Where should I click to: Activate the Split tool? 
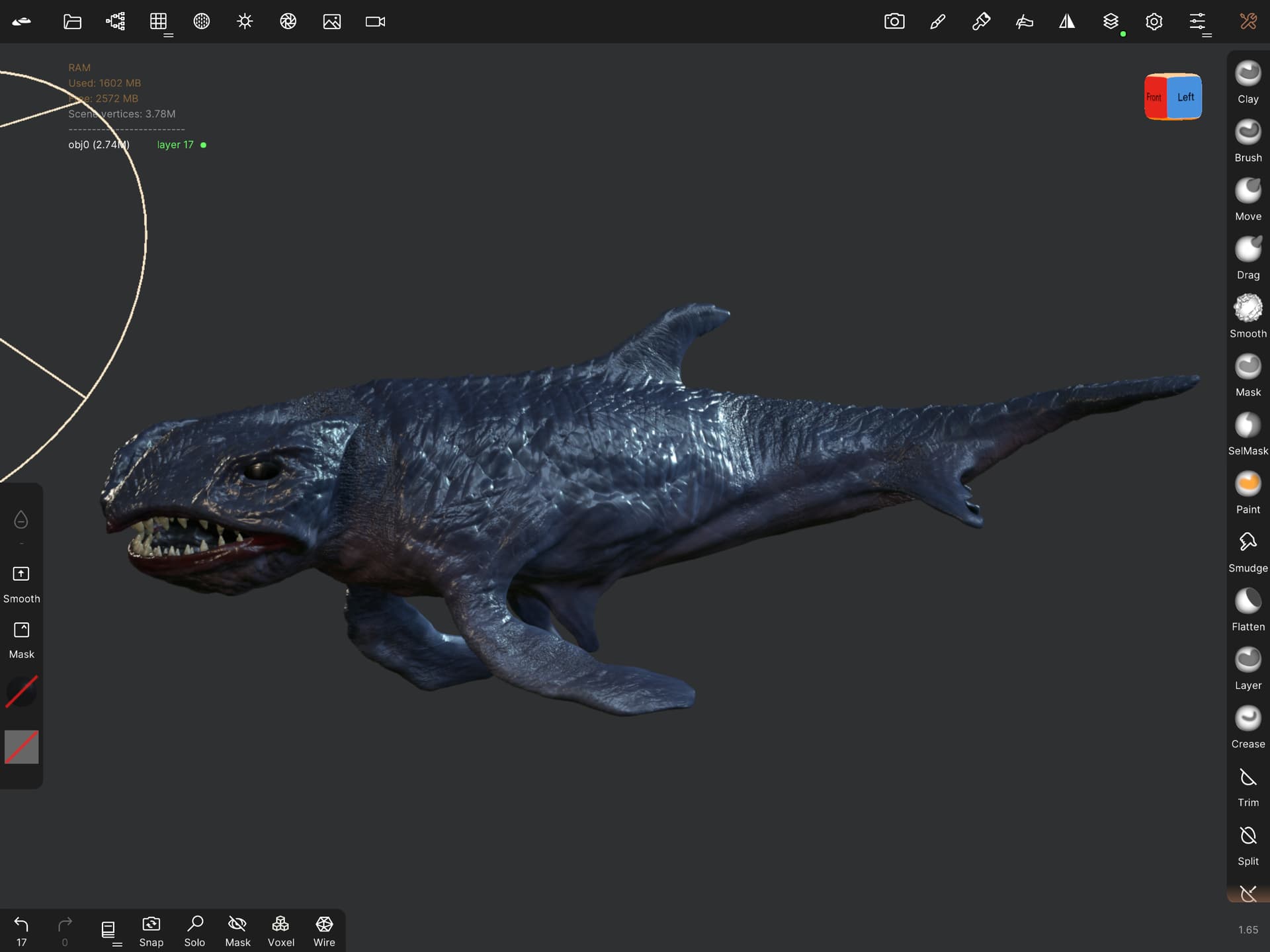pyautogui.click(x=1248, y=844)
